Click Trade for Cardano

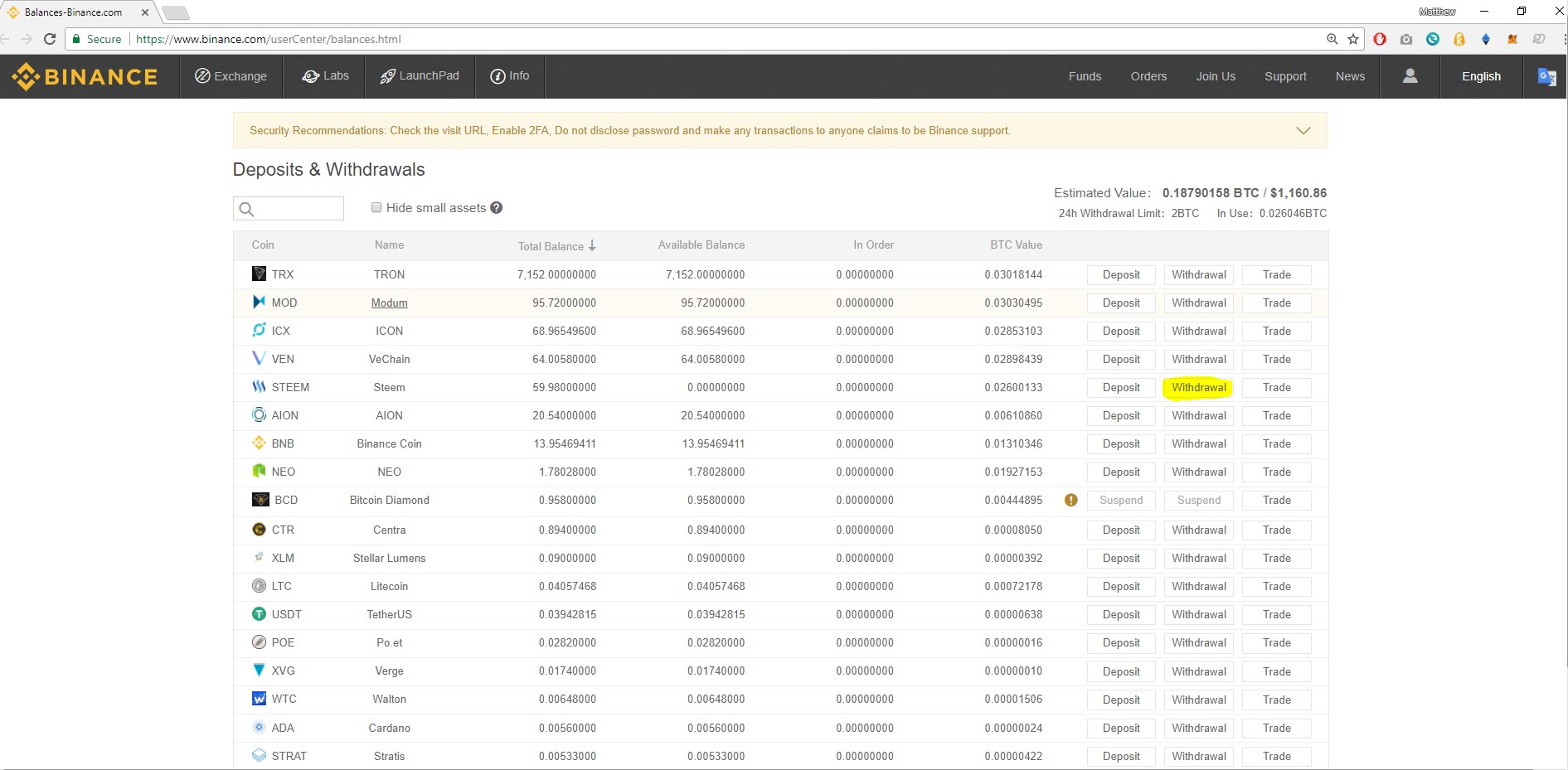point(1277,728)
